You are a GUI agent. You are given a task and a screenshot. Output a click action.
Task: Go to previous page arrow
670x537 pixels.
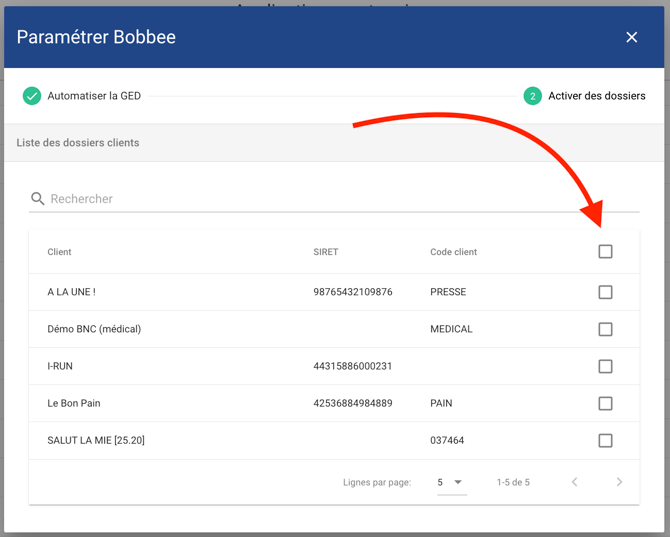(x=574, y=482)
